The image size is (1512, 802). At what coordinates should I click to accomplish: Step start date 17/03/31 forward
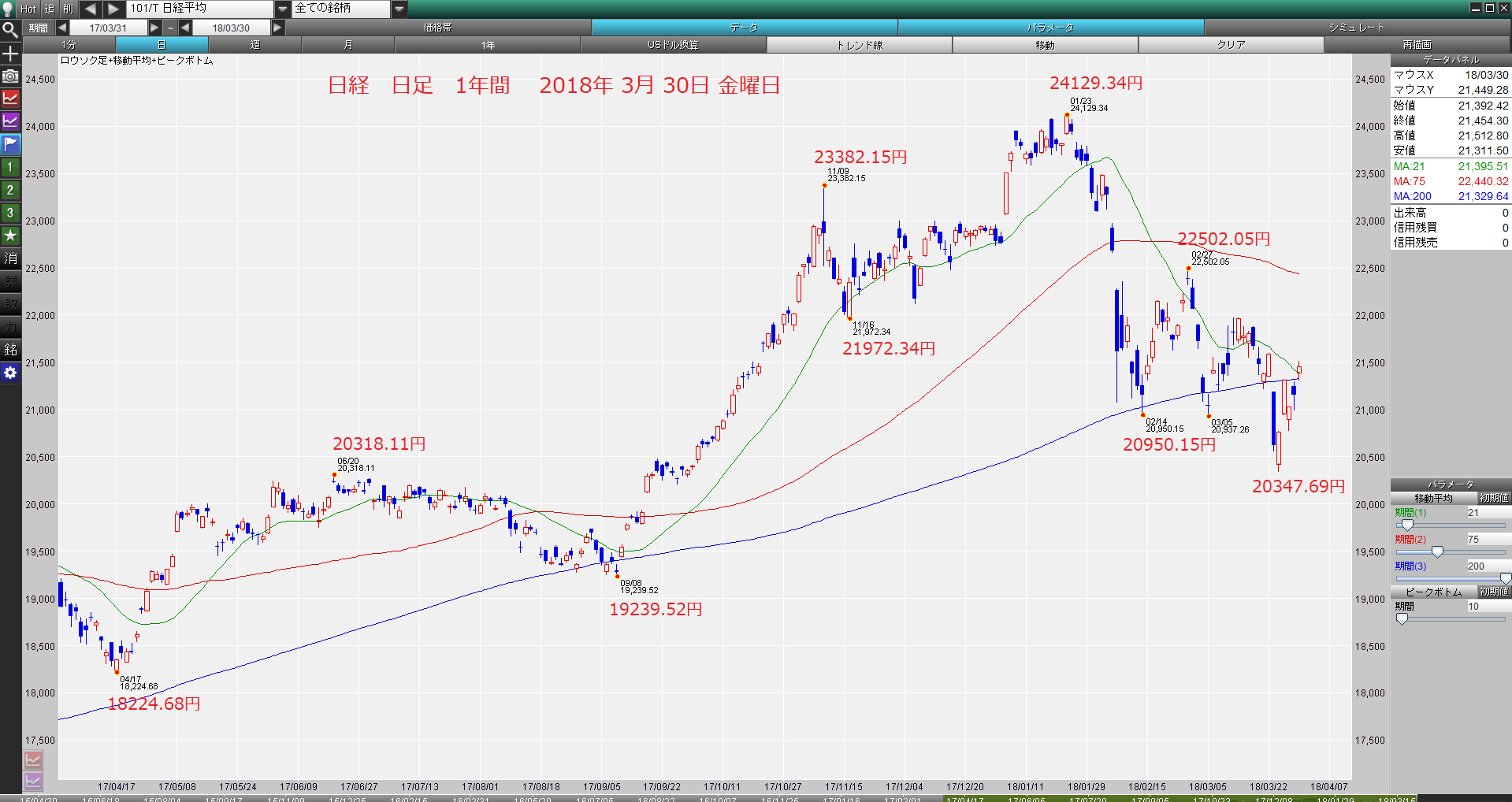pyautogui.click(x=154, y=28)
